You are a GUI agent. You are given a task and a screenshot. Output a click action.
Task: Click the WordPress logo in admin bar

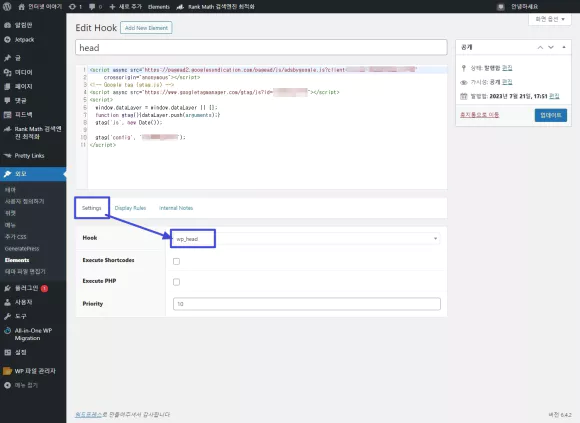point(7,7)
